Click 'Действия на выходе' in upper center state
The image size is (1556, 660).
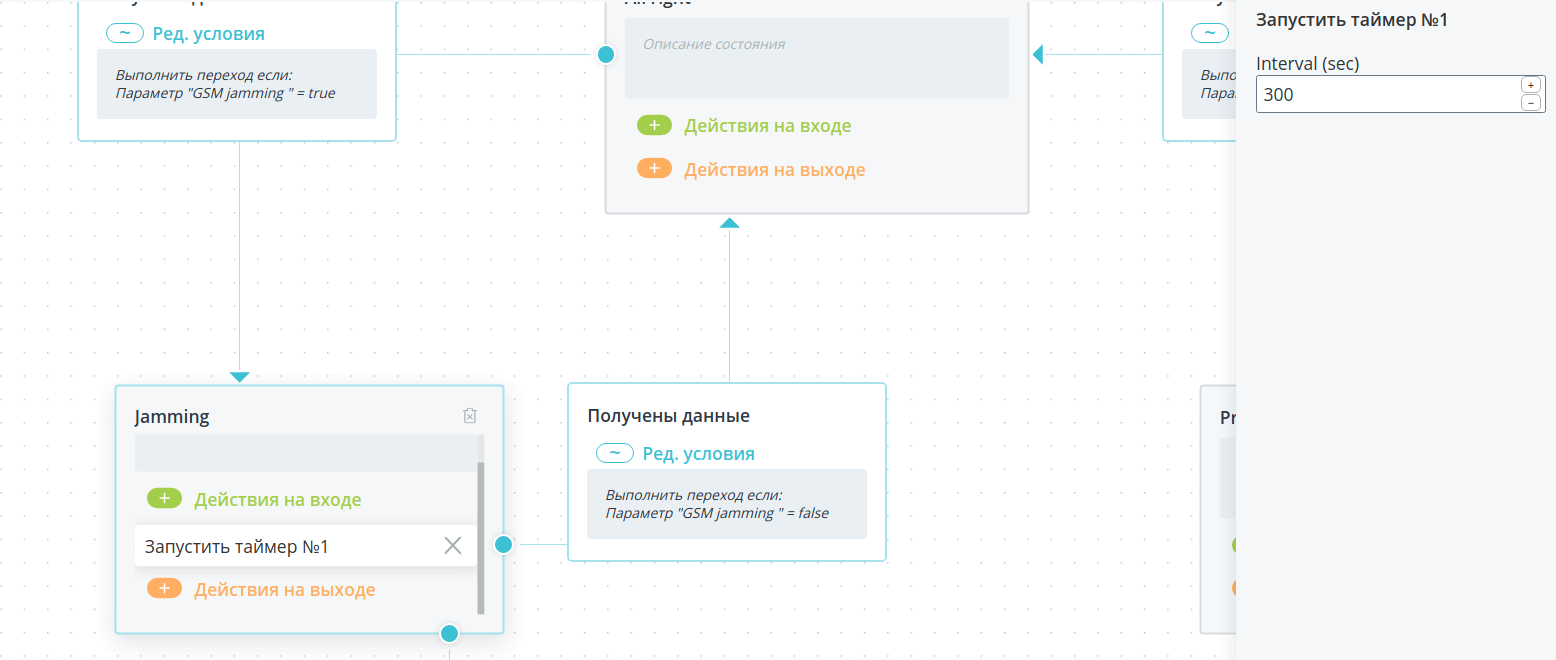click(775, 169)
